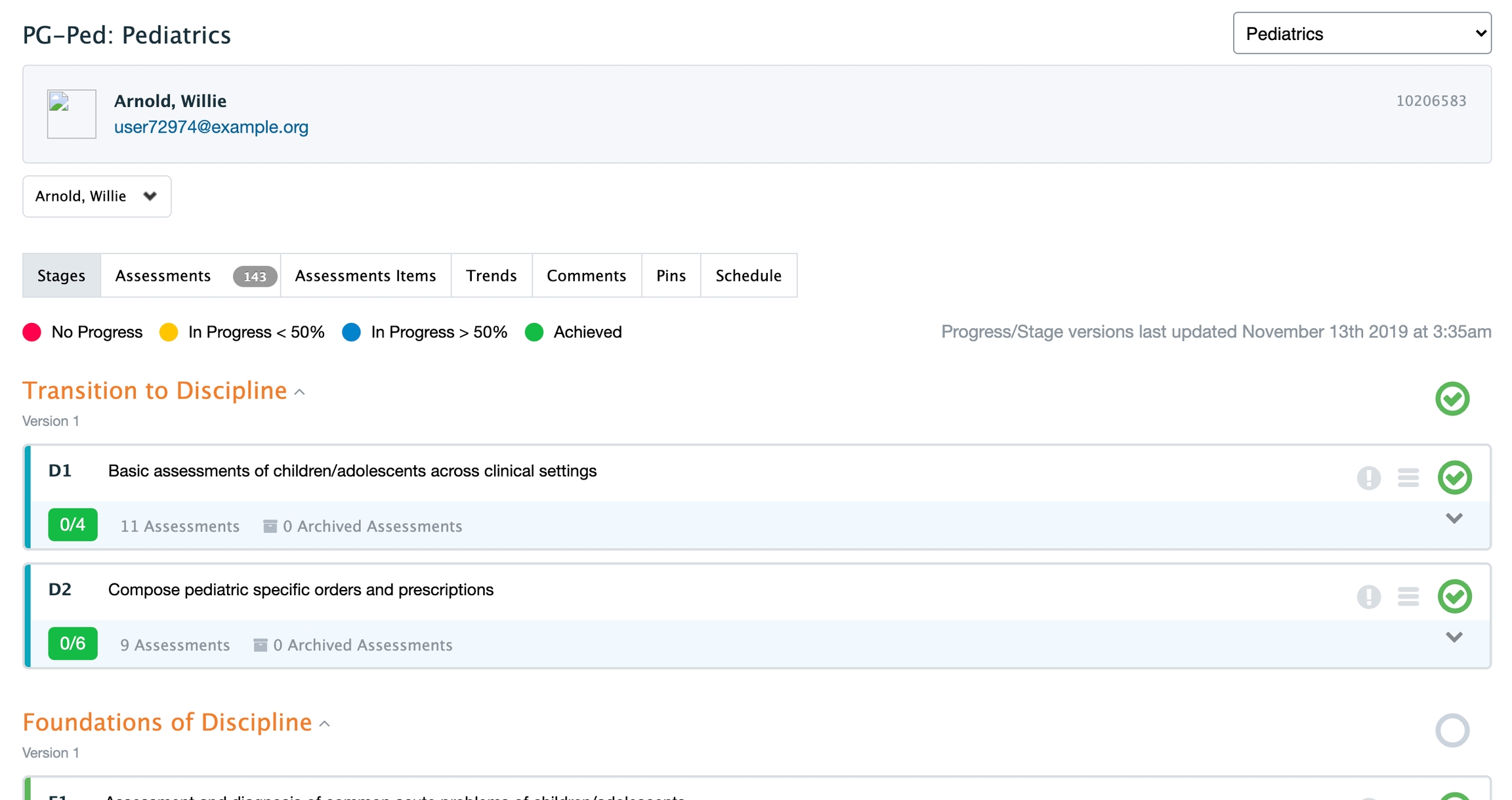
Task: Click the D1 archived assessments box icon
Action: [x=270, y=526]
